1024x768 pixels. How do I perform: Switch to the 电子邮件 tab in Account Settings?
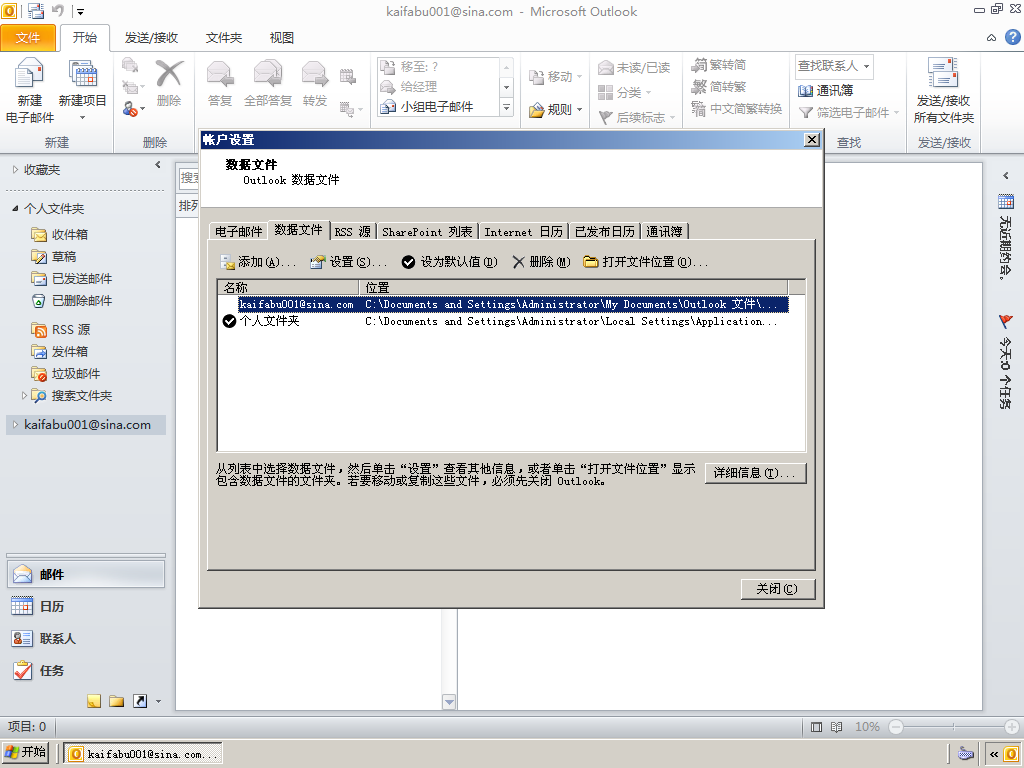point(238,231)
